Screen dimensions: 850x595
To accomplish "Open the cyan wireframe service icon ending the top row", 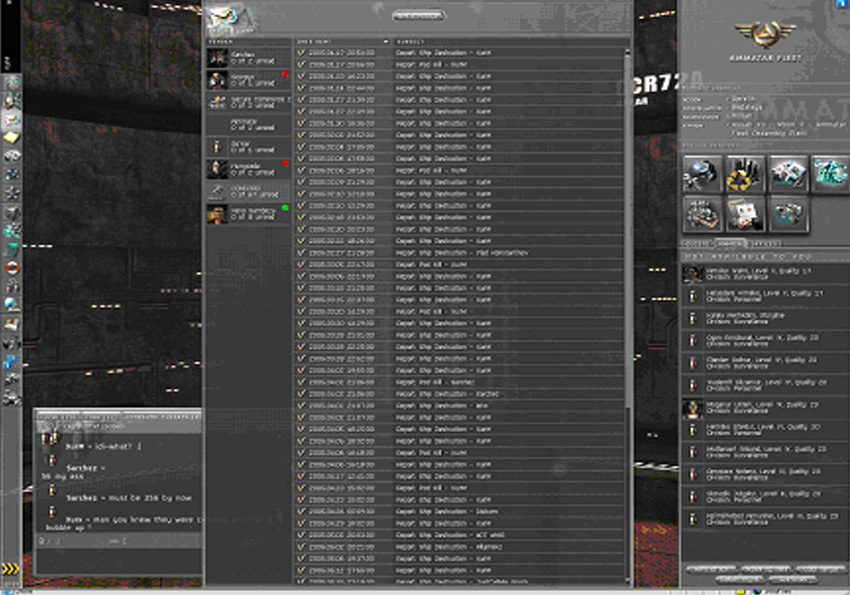I will point(830,174).
